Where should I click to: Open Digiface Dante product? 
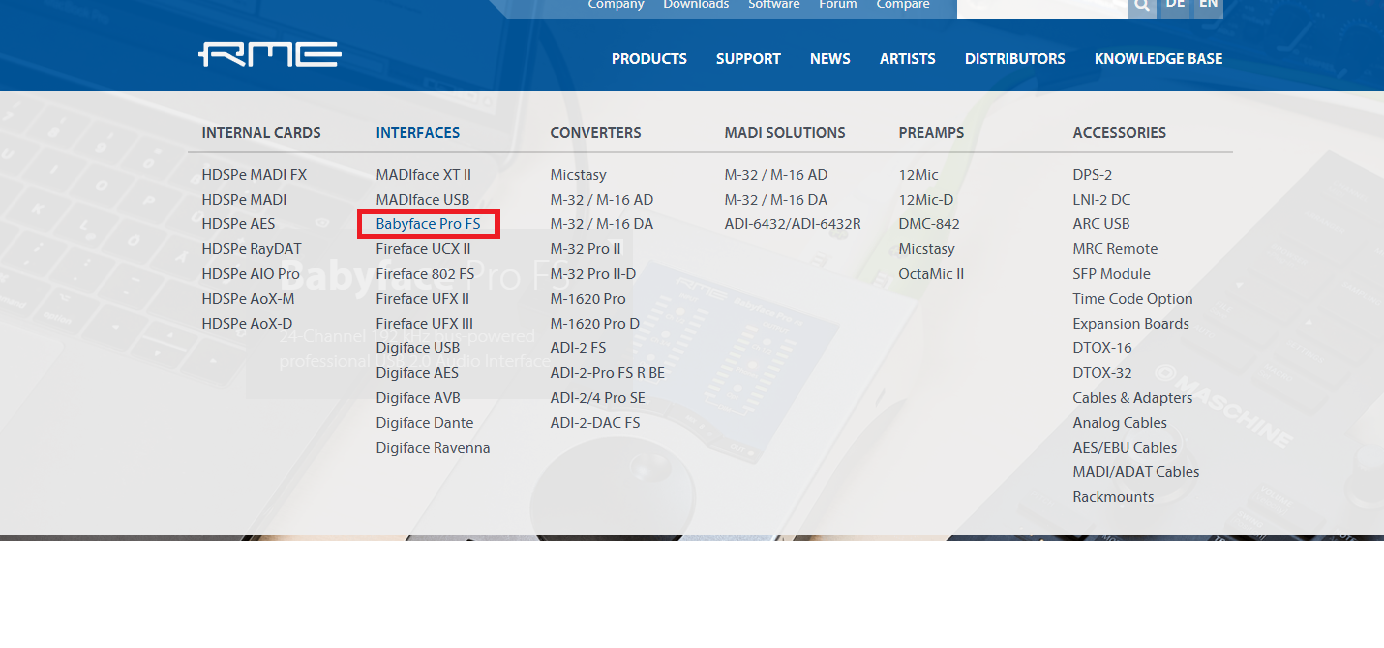[424, 423]
